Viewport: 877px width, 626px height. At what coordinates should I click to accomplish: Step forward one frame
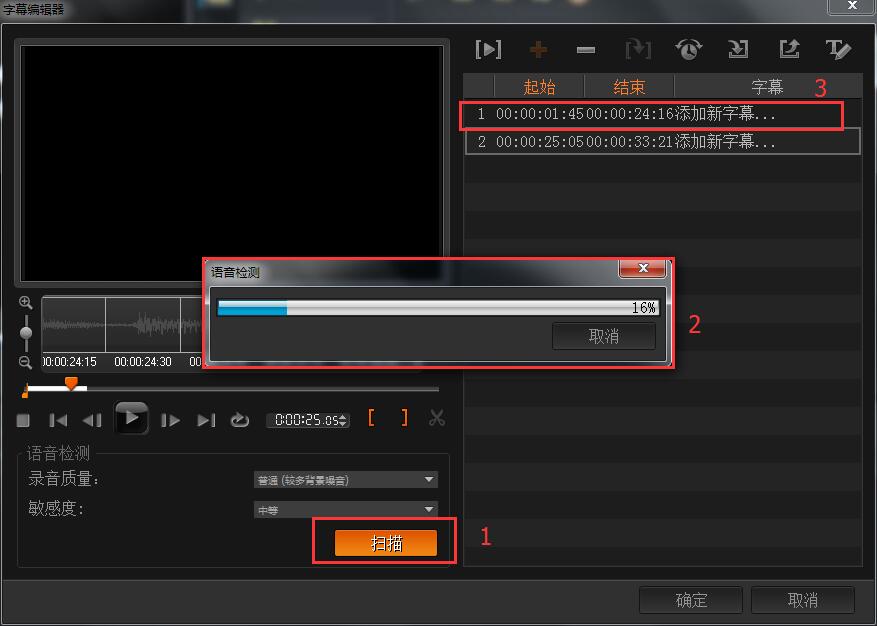click(170, 420)
